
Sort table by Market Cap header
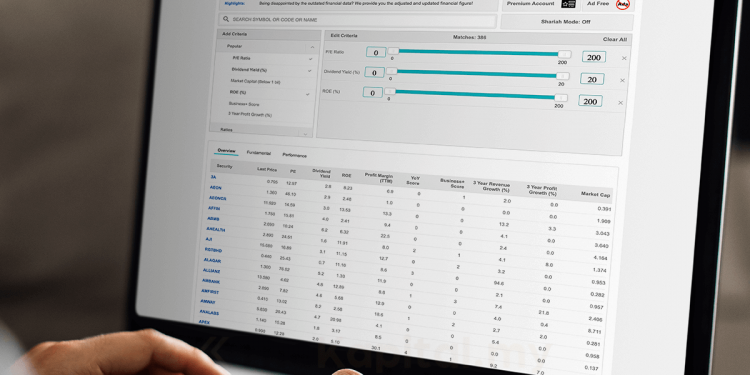pos(595,194)
